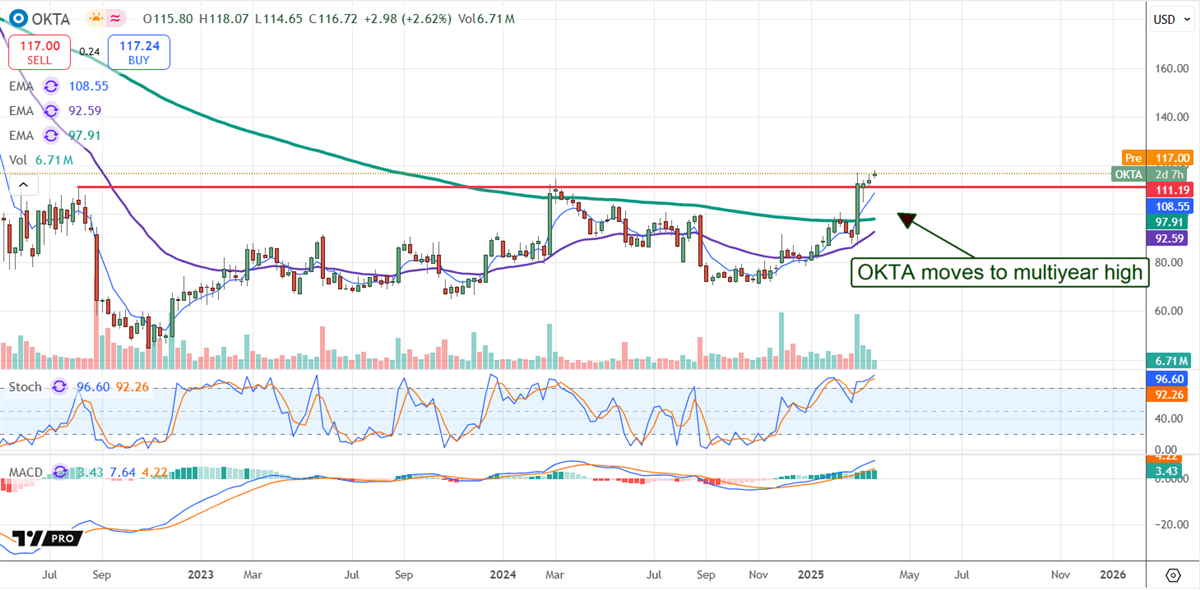This screenshot has width=1200, height=590.
Task: Click the OKTA ticker name in legend
Action: 51,18
